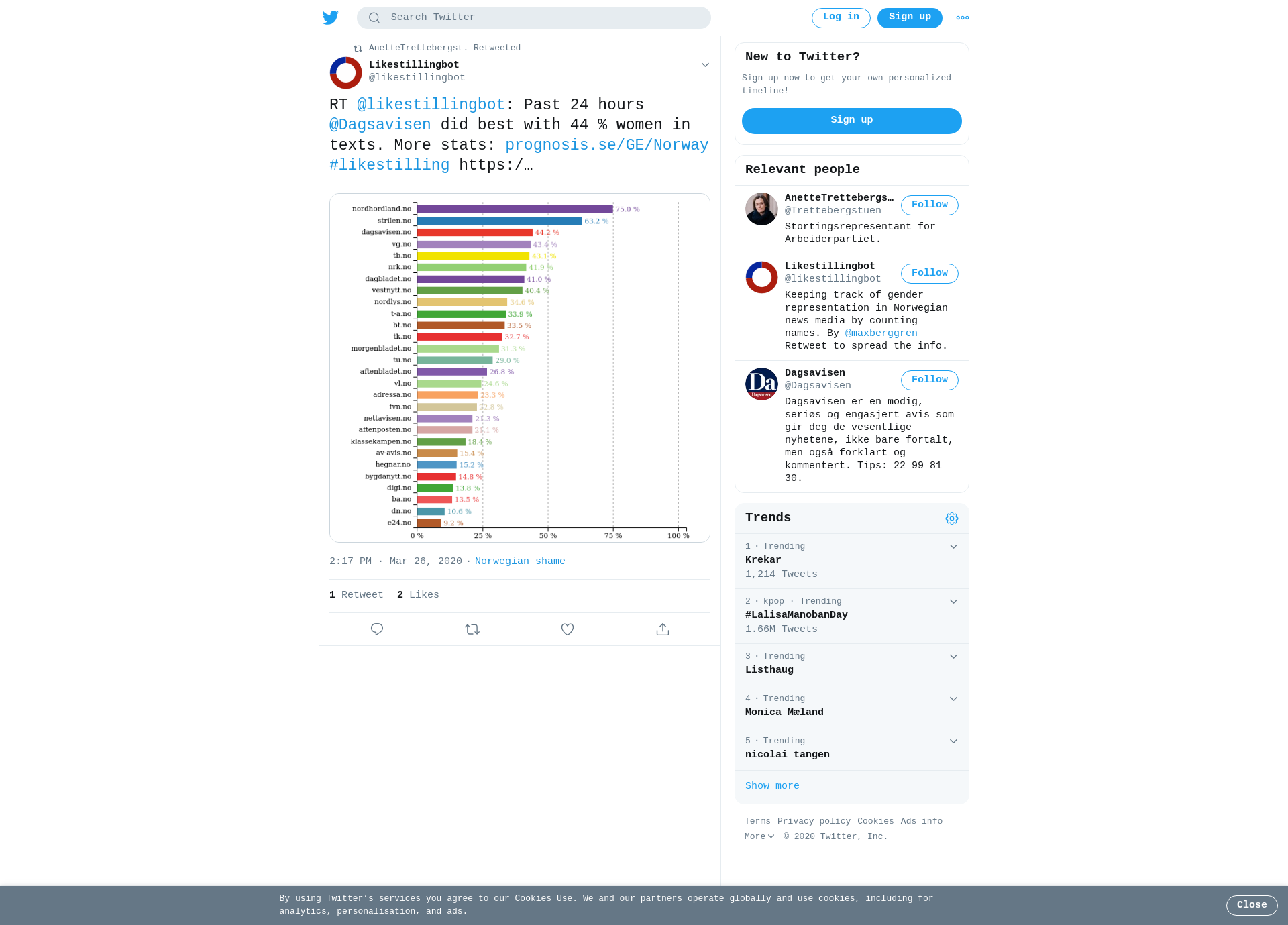This screenshot has height=925, width=1288.
Task: Open options chevron for Krekar trend
Action: [x=953, y=547]
